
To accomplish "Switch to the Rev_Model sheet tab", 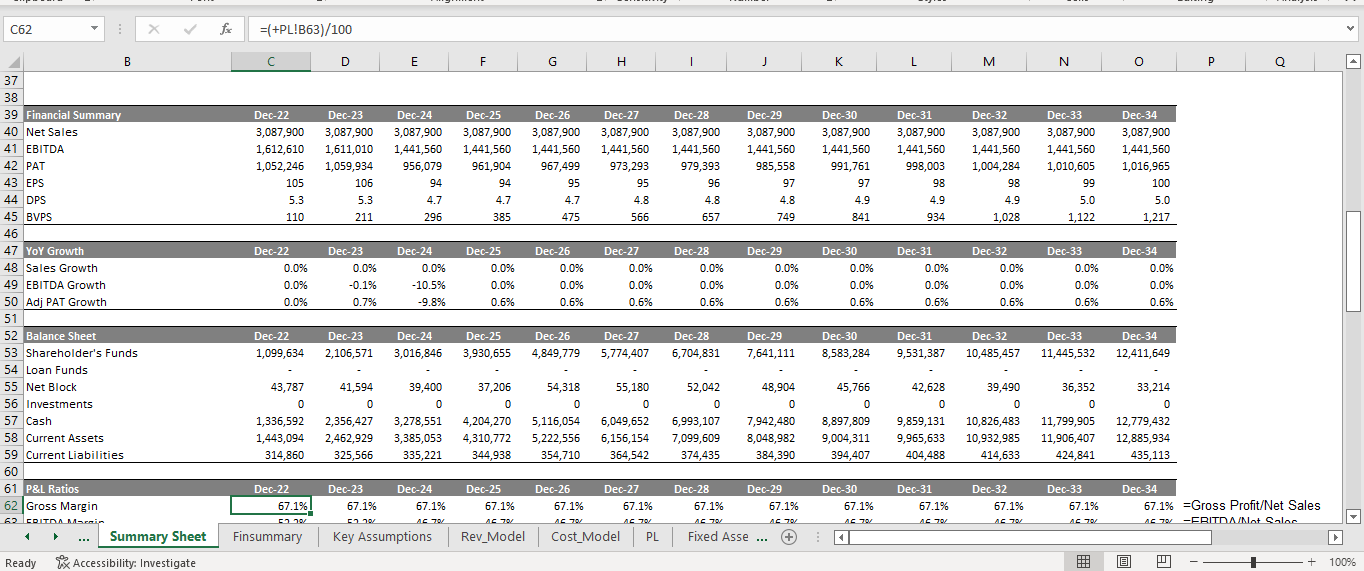I will coord(495,537).
